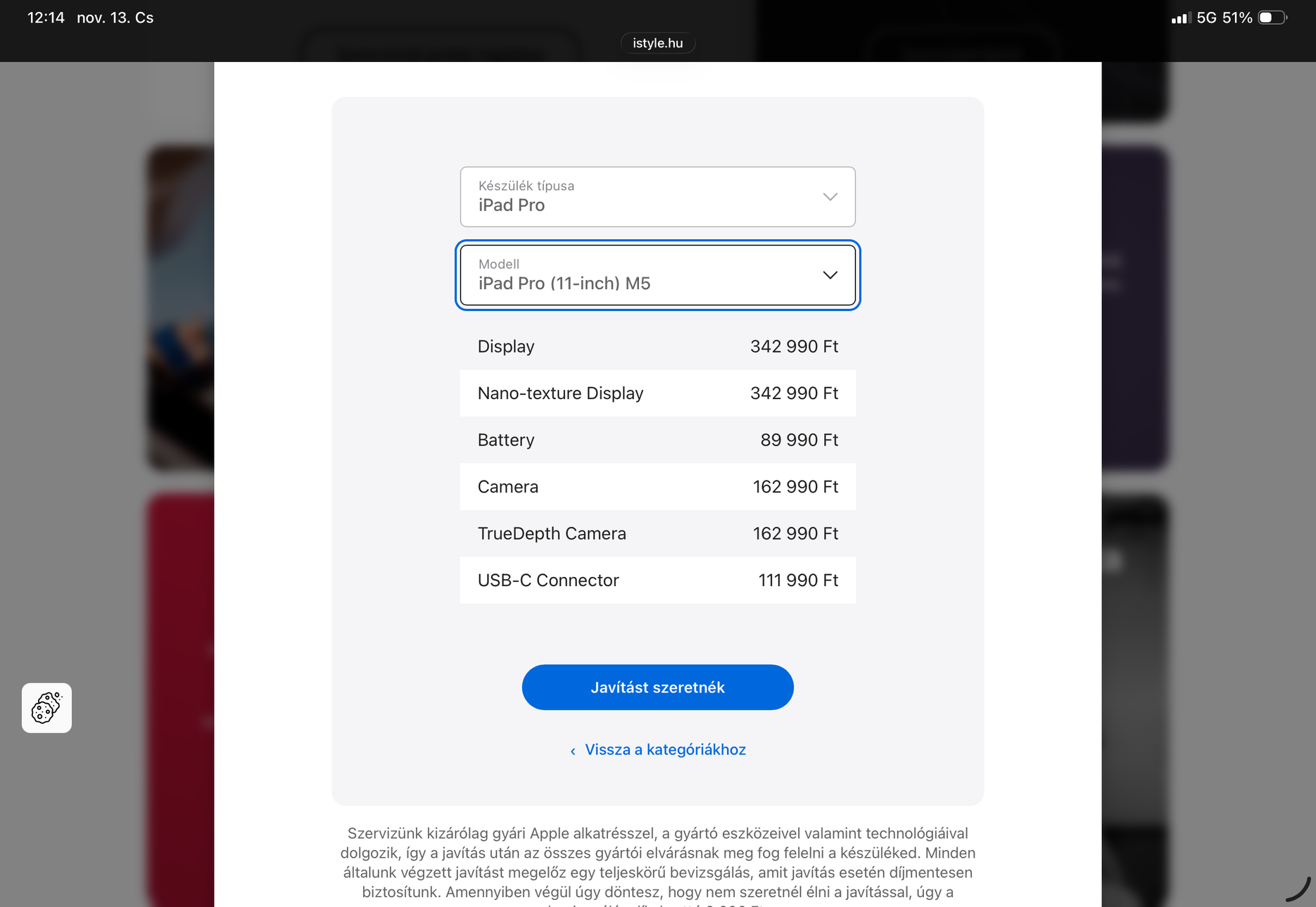Image resolution: width=1316 pixels, height=907 pixels.
Task: Tap the battery icon in status bar
Action: [1272, 18]
